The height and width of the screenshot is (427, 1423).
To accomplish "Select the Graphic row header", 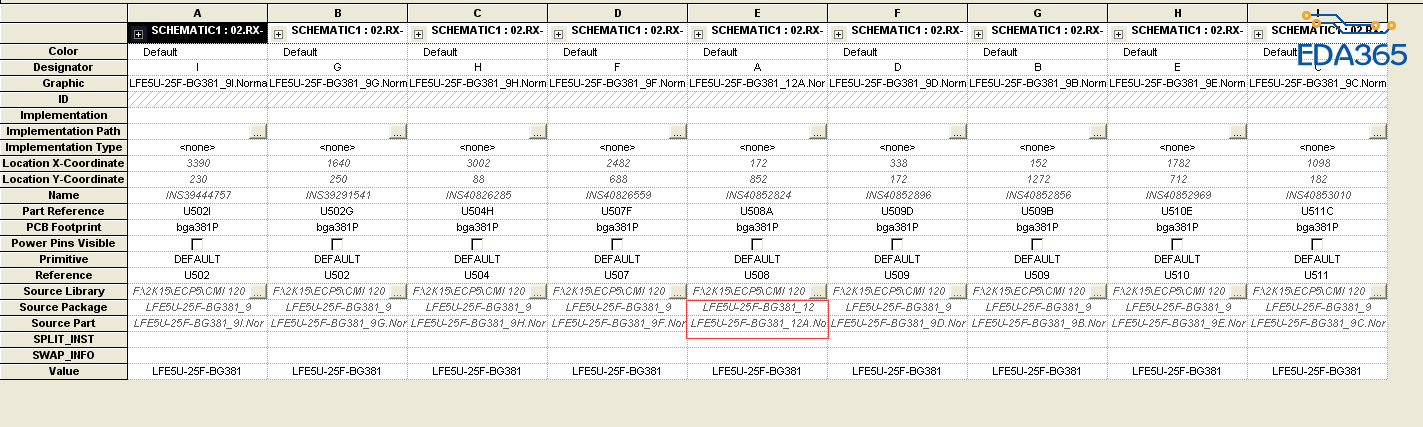I will click(64, 83).
